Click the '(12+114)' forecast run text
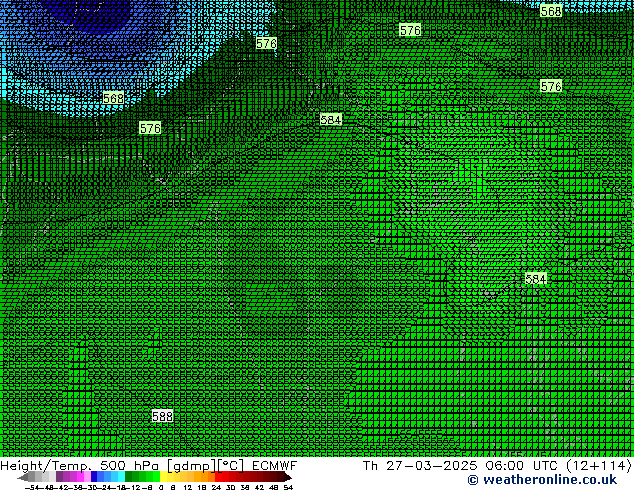The width and height of the screenshot is (634, 490). (x=599, y=466)
